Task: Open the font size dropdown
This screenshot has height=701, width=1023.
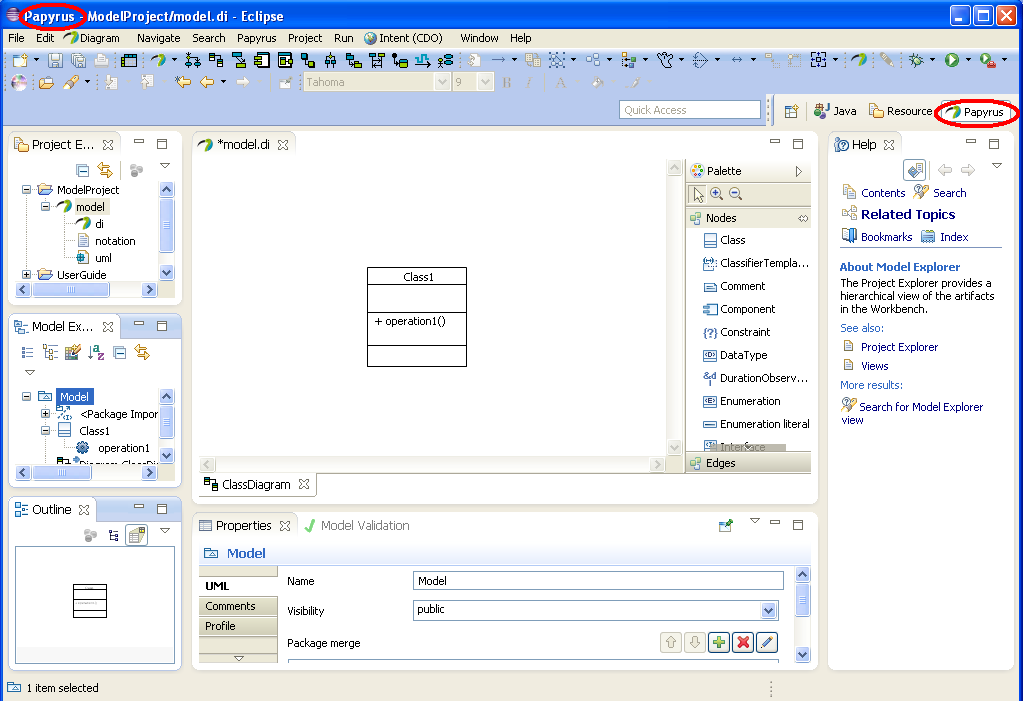Action: tap(485, 82)
